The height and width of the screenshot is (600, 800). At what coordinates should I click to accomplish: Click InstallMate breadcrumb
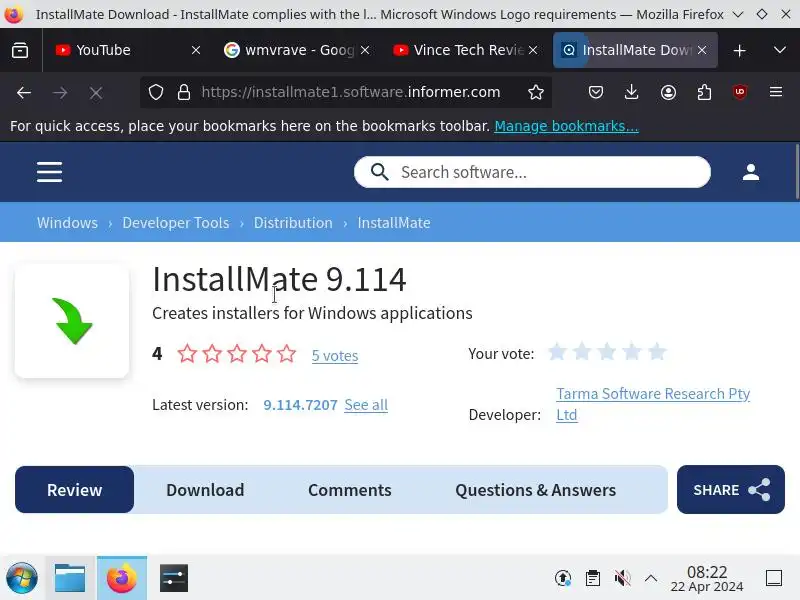[394, 223]
